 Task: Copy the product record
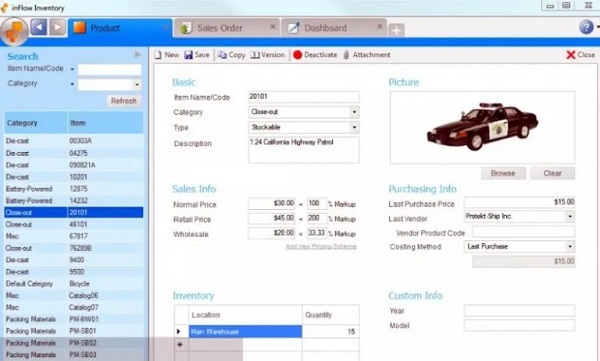point(232,55)
